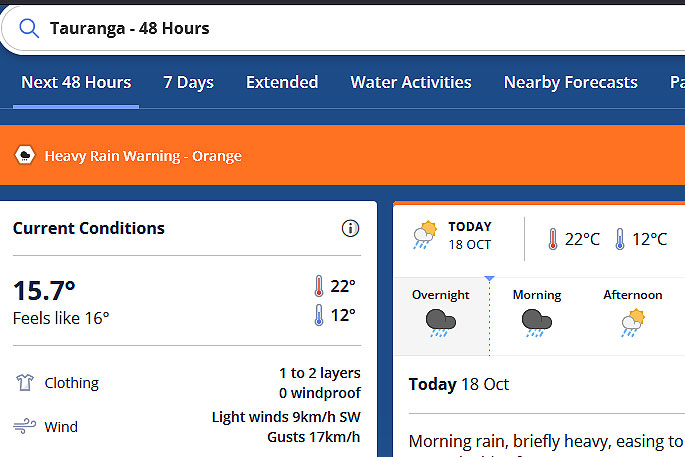Click the search magnifier icon
685x457 pixels.
point(29,28)
